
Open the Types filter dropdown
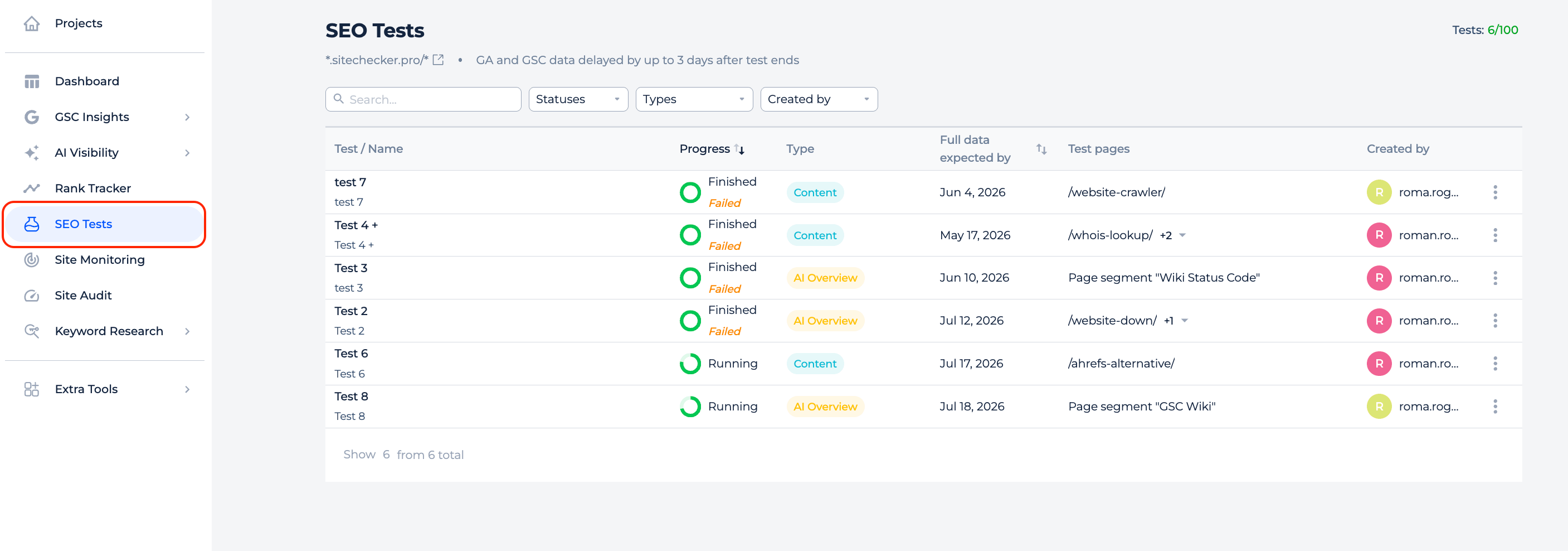pyautogui.click(x=694, y=99)
